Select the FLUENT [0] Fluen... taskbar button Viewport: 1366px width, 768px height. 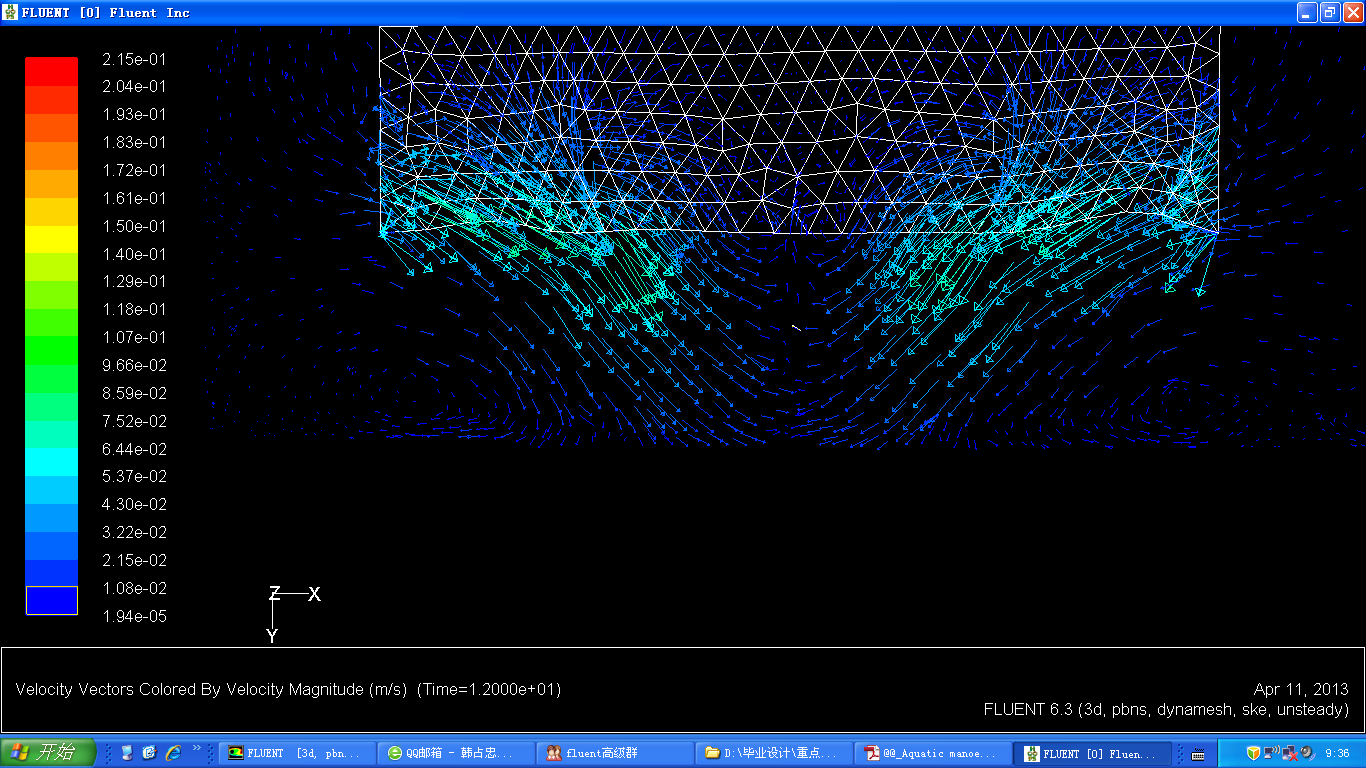1091,753
